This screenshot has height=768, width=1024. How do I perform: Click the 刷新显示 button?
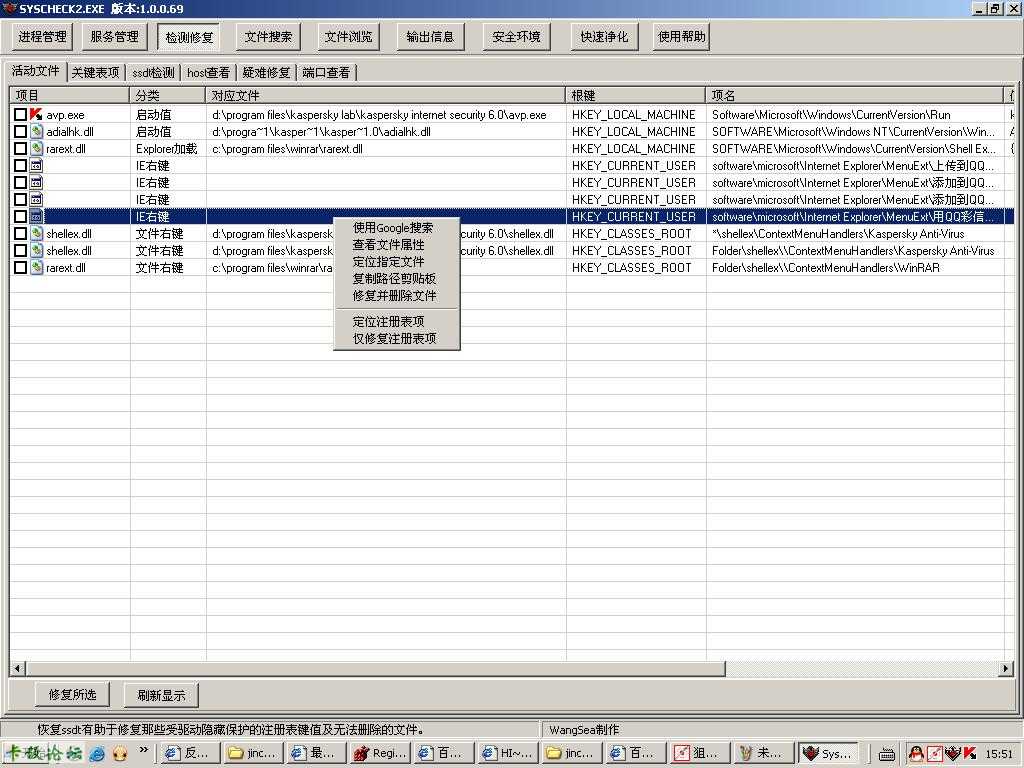pos(161,695)
